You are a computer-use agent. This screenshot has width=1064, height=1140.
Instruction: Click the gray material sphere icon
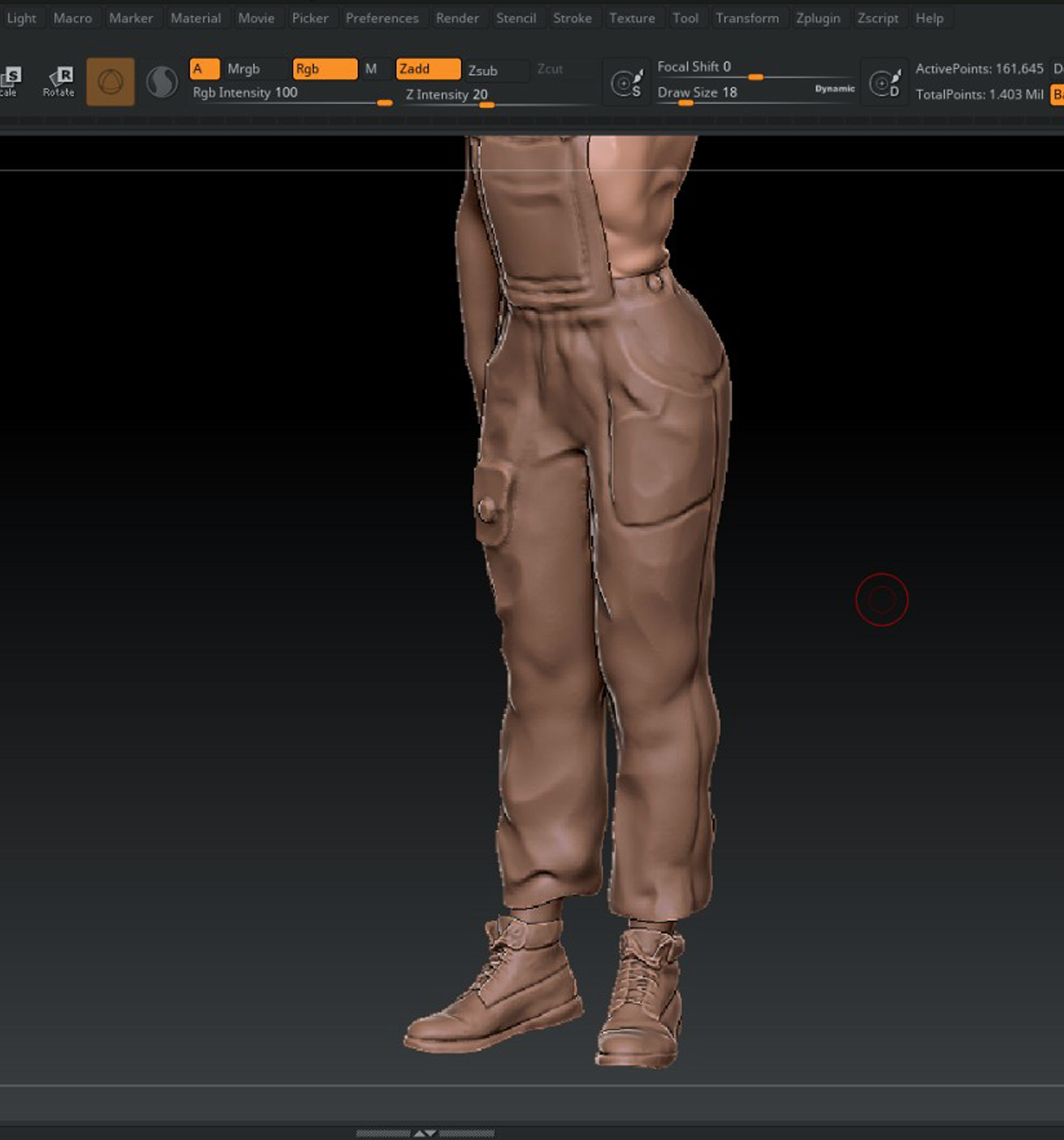(162, 82)
